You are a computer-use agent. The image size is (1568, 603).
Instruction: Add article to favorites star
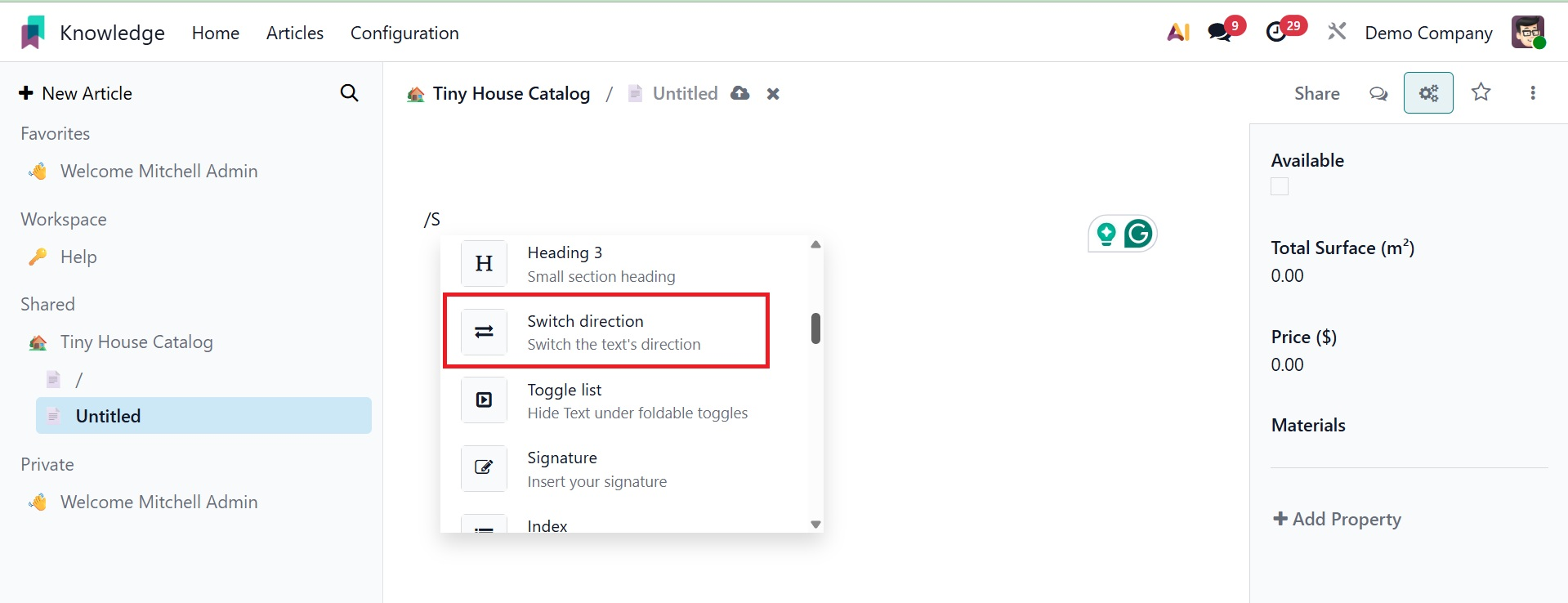click(1481, 92)
